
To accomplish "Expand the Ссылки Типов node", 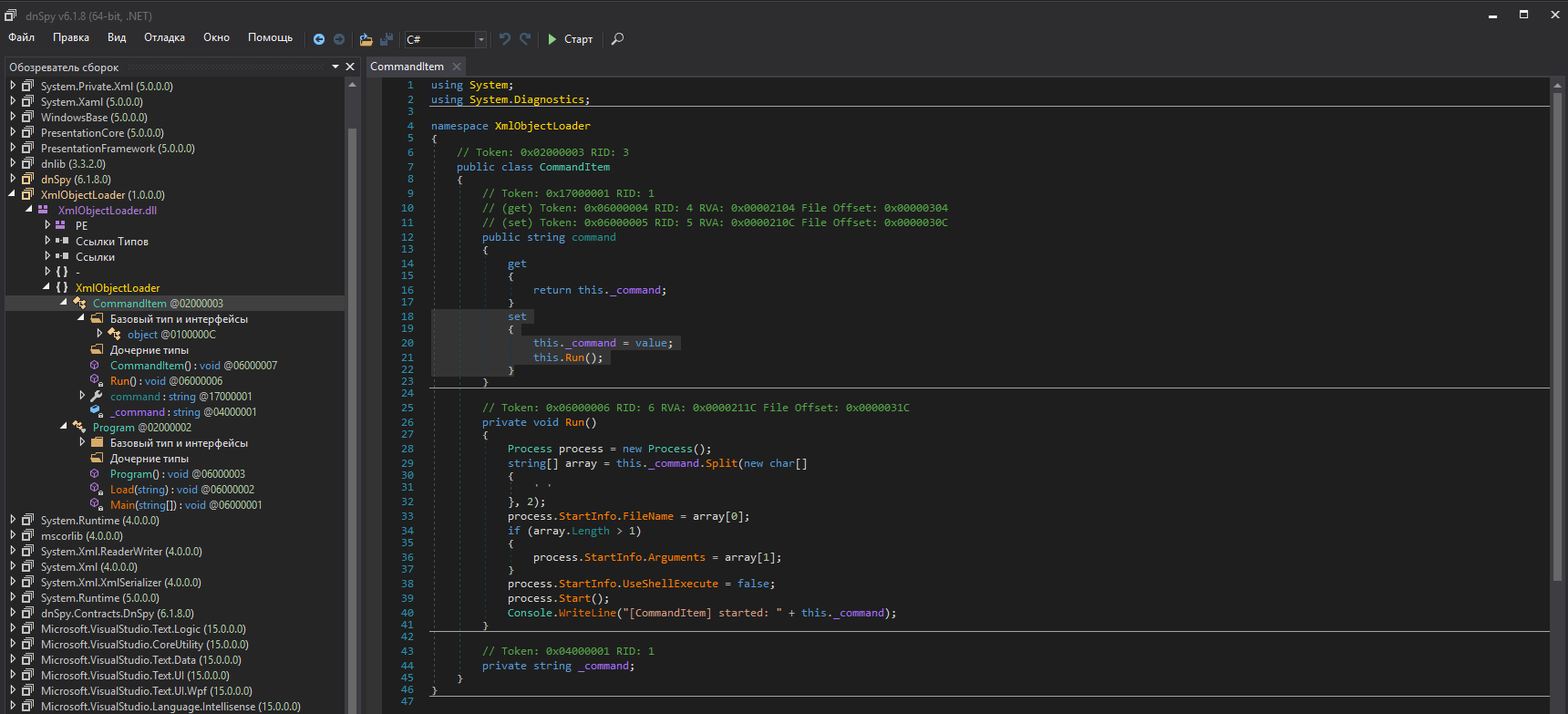I will 47,241.
